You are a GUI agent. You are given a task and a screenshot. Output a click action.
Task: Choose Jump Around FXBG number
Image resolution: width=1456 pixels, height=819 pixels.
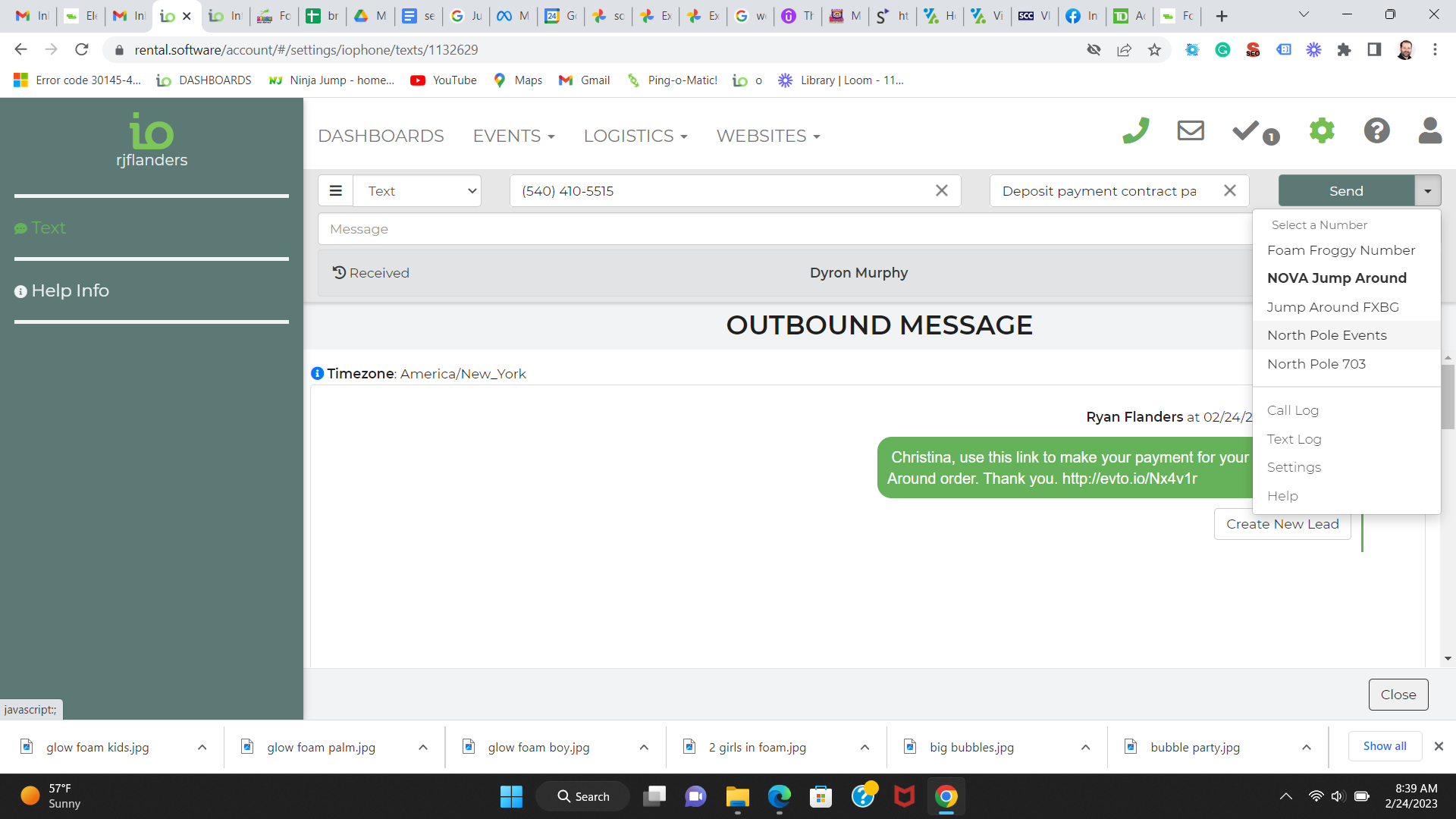click(x=1332, y=307)
